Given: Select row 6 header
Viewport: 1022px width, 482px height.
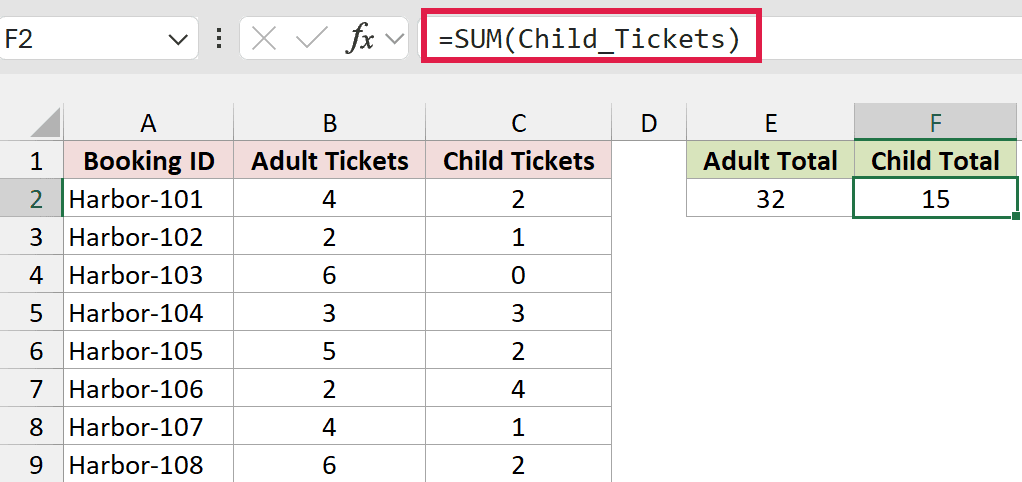Looking at the screenshot, I should click(31, 350).
